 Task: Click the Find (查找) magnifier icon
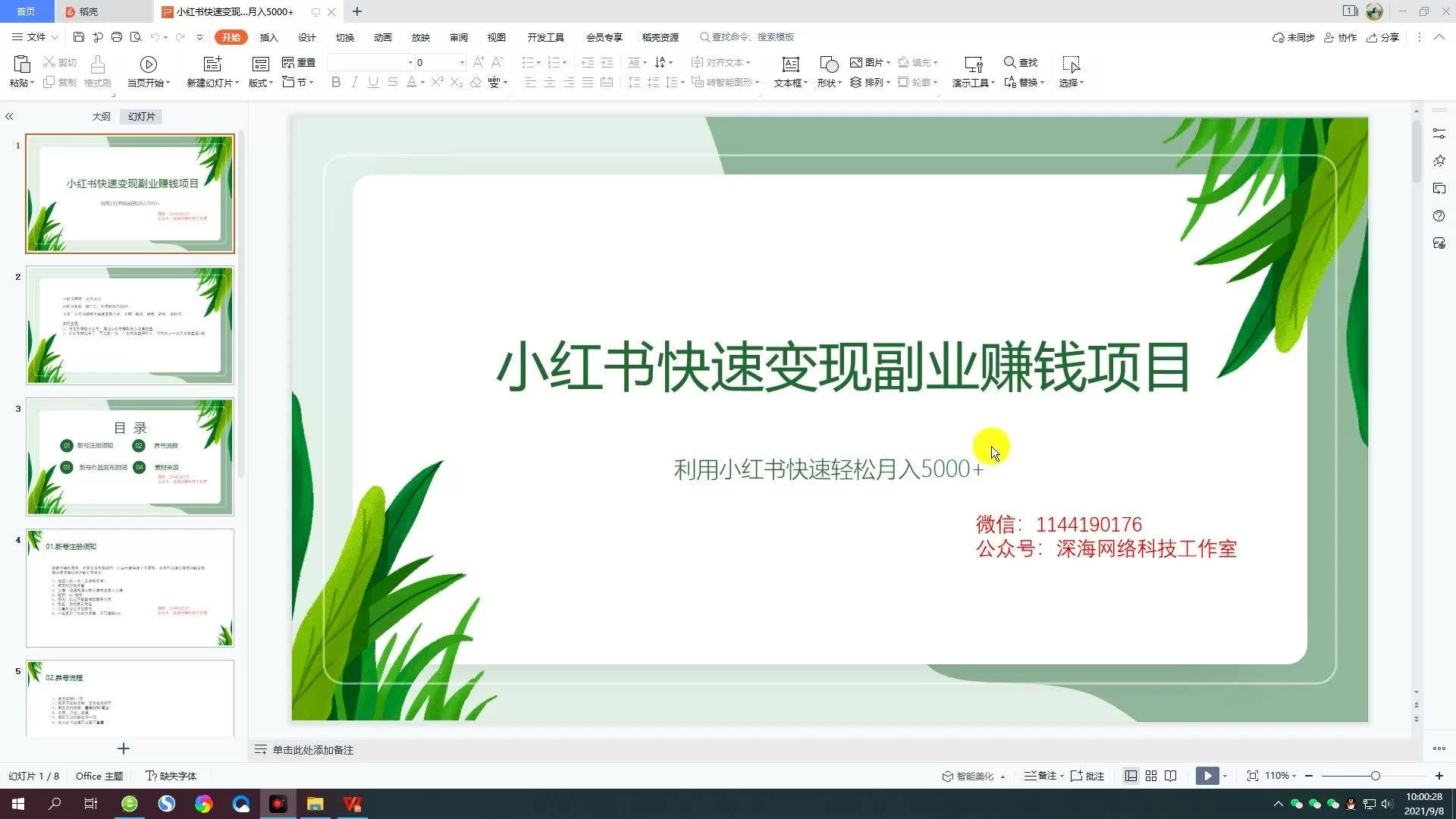(1009, 62)
